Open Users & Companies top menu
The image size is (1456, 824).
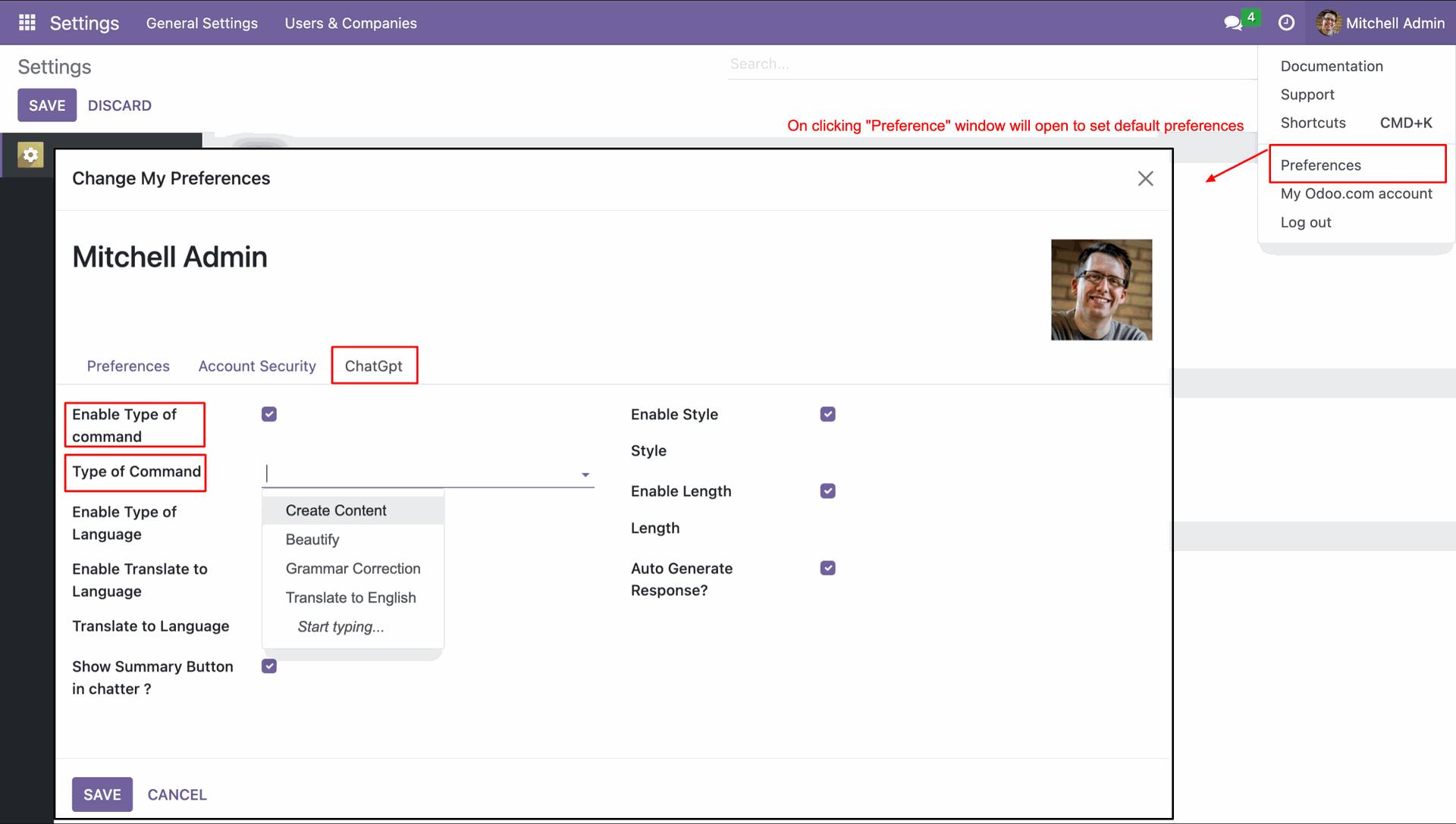350,23
